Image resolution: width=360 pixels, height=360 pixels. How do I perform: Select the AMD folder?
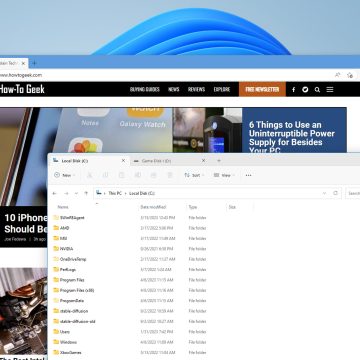(x=64, y=228)
